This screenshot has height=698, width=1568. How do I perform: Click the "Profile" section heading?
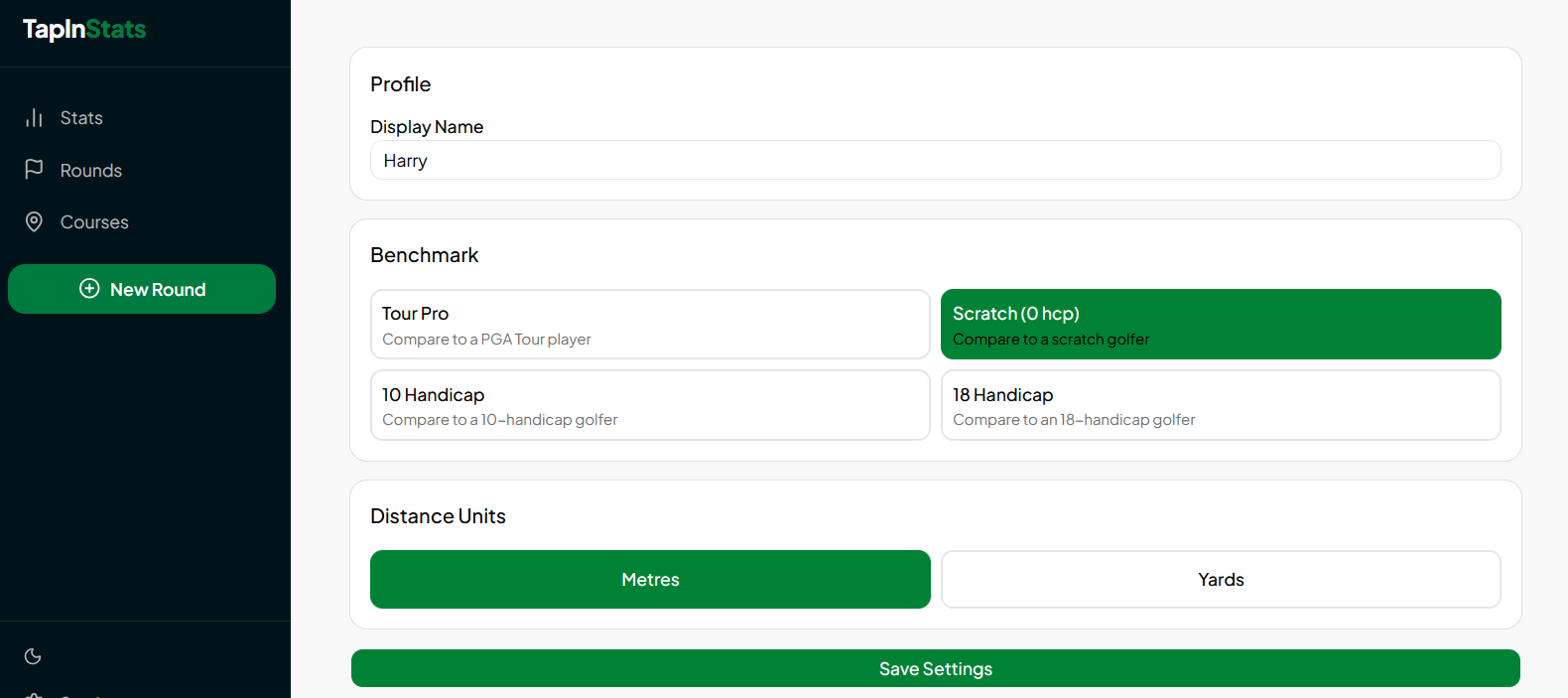point(401,84)
